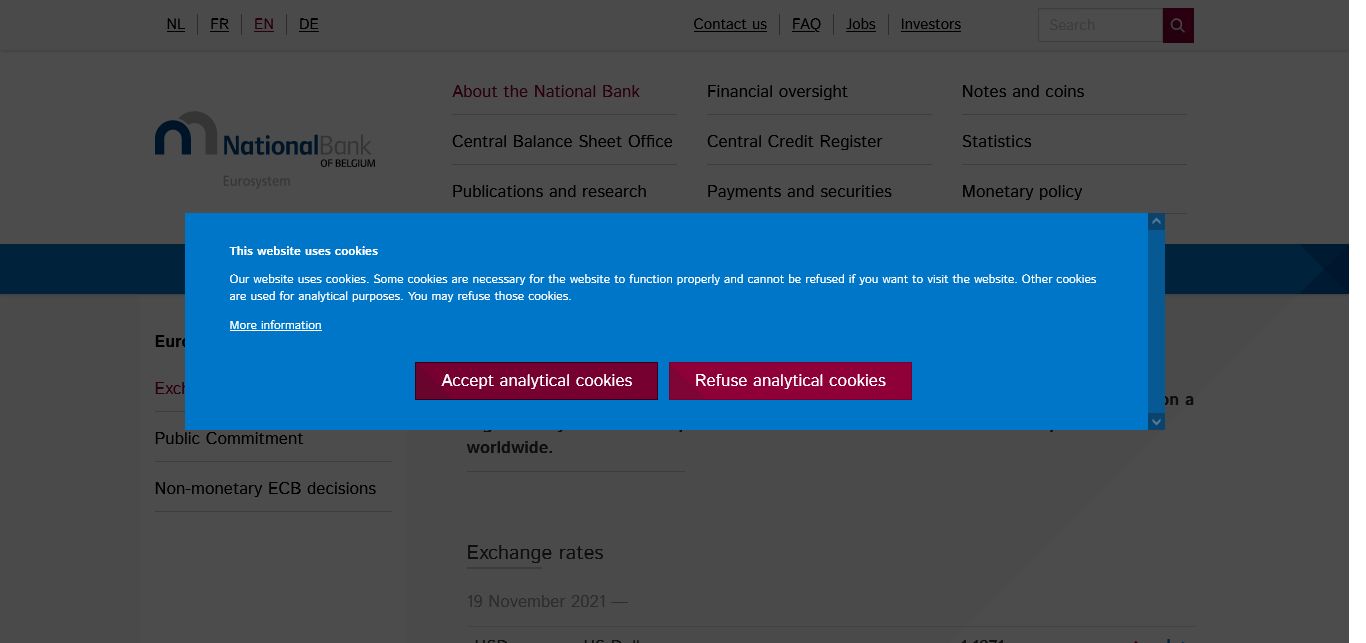Switch language to NL

[176, 24]
